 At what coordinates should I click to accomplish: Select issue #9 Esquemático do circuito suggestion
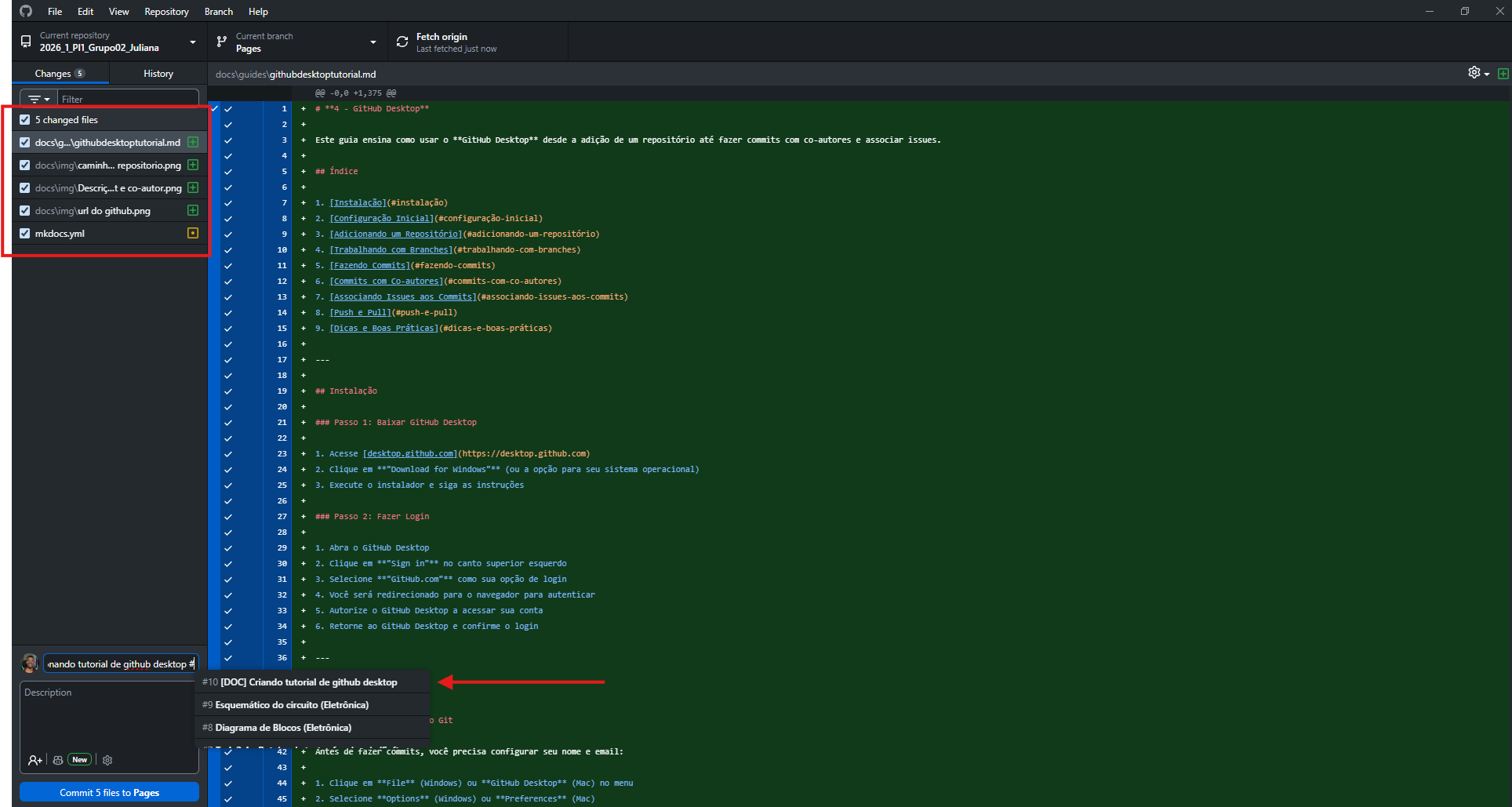coord(312,705)
